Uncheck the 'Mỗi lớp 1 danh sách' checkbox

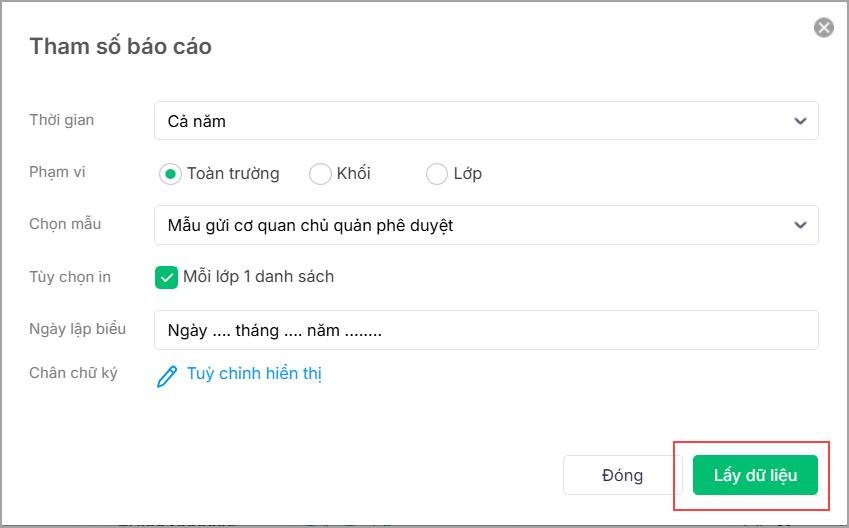click(166, 277)
